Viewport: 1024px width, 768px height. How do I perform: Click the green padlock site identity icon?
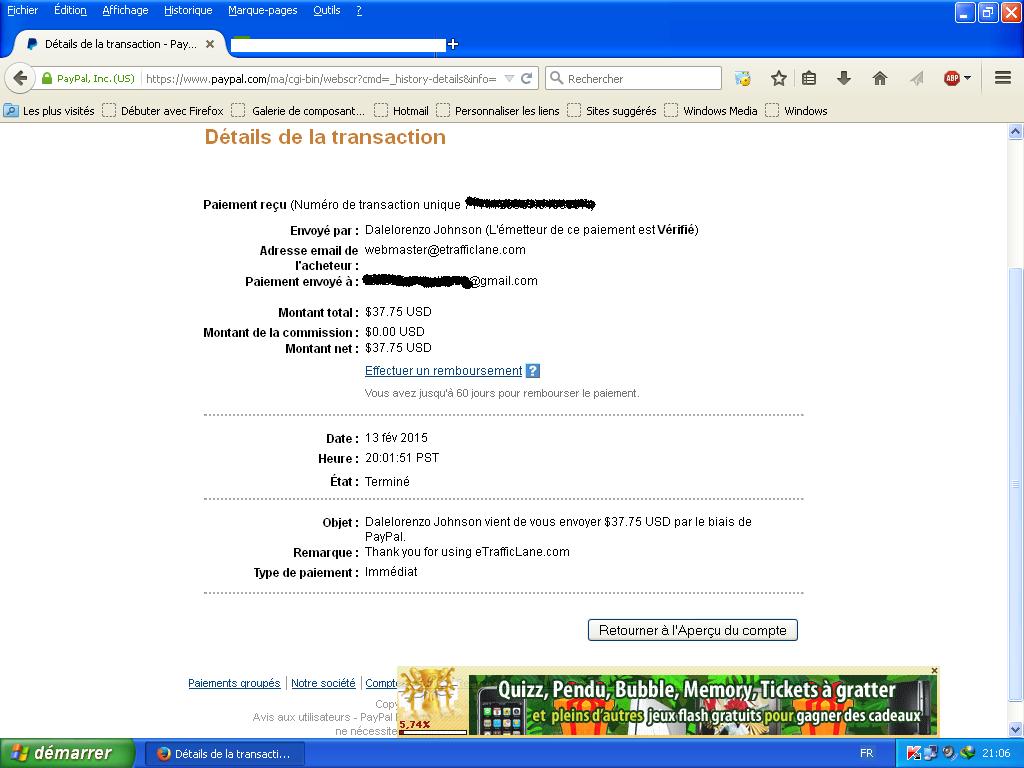pos(46,78)
